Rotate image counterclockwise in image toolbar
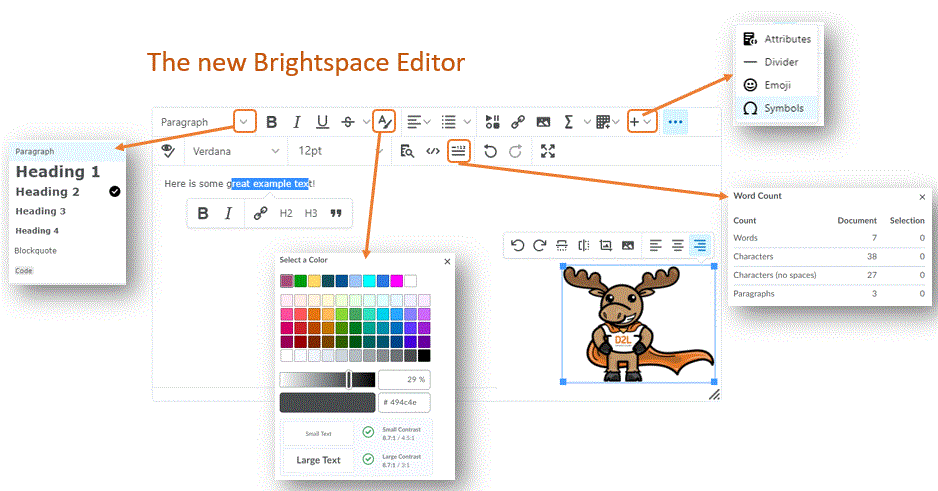This screenshot has width=938, height=491. (x=518, y=245)
